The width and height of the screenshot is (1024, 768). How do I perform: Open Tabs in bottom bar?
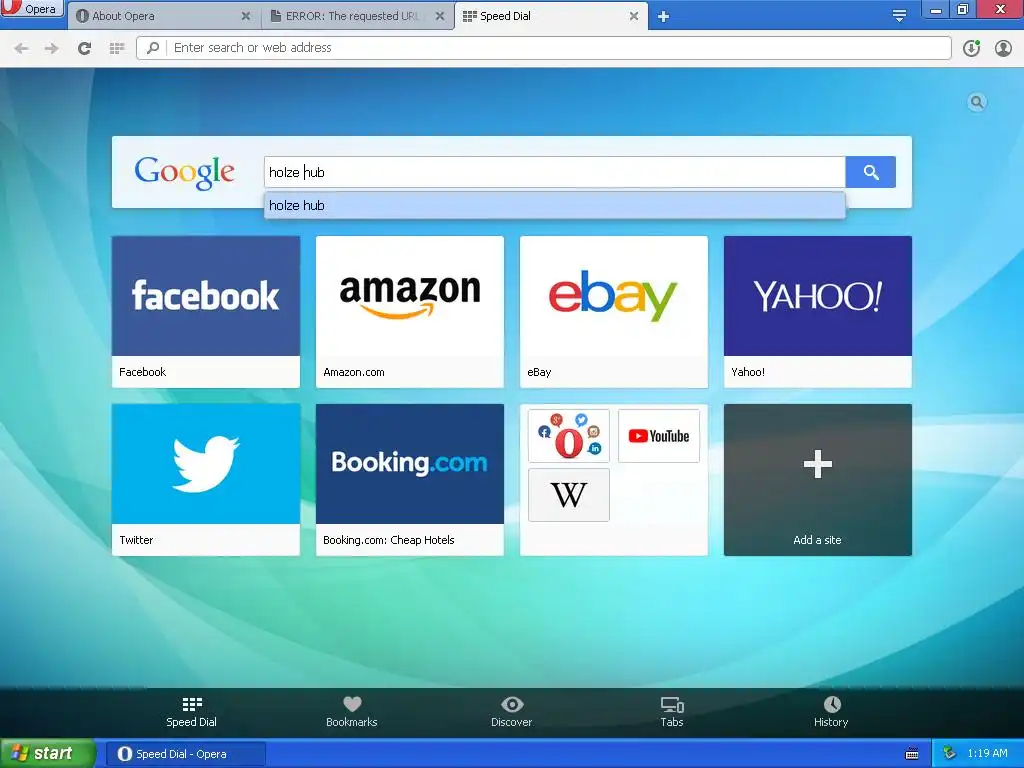672,712
